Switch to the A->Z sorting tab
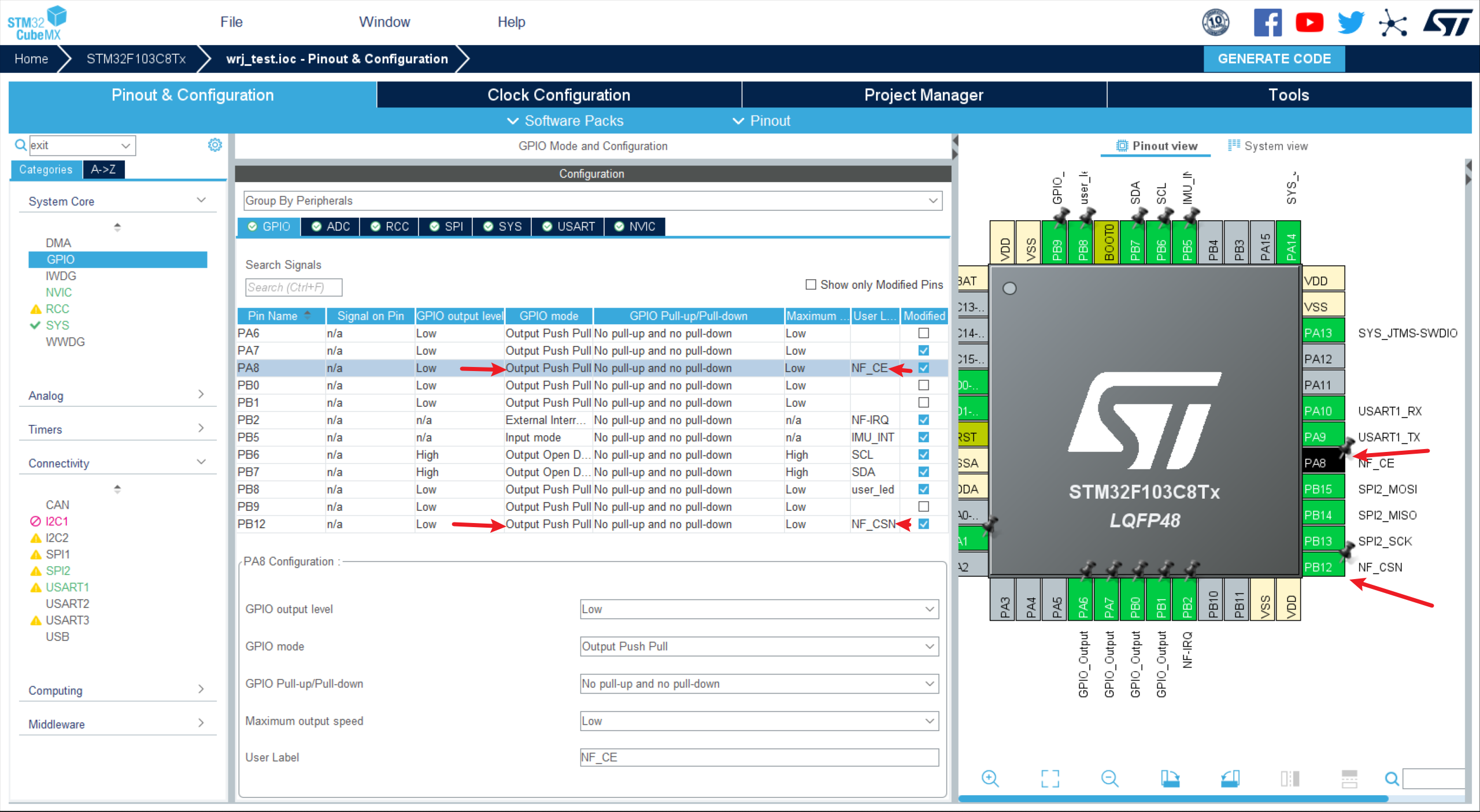The height and width of the screenshot is (812, 1480). (x=103, y=169)
